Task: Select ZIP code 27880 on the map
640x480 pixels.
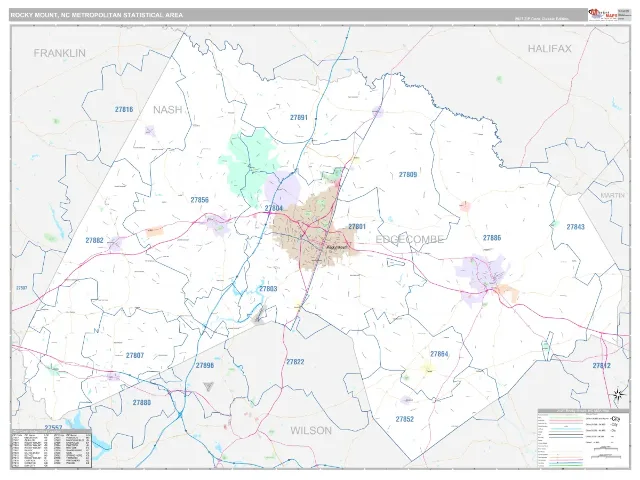Action: (x=142, y=402)
